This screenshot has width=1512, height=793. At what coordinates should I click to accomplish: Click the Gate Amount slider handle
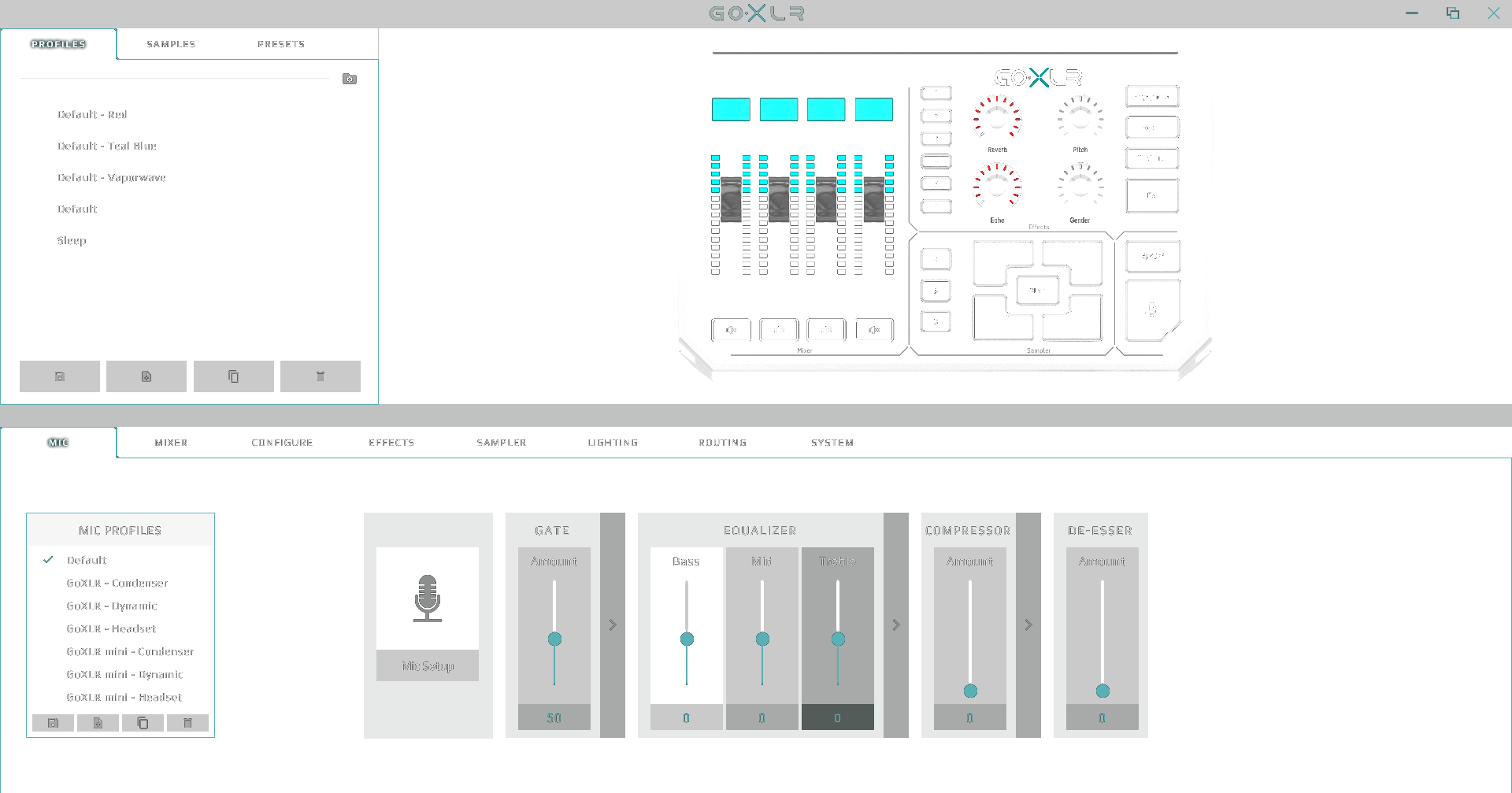click(x=554, y=639)
